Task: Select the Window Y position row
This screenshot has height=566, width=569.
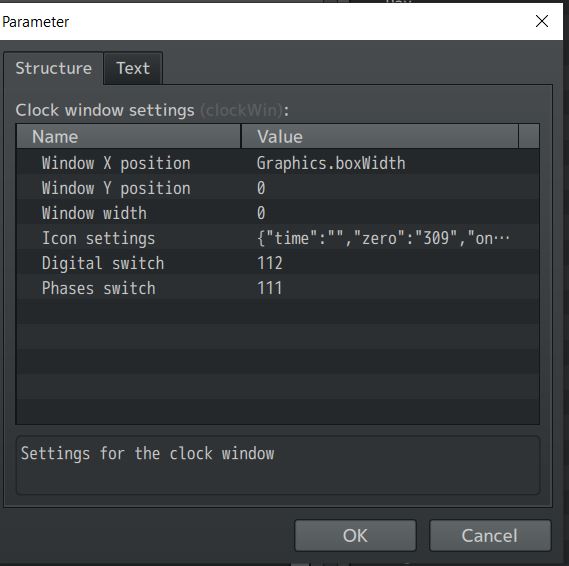Action: [278, 188]
